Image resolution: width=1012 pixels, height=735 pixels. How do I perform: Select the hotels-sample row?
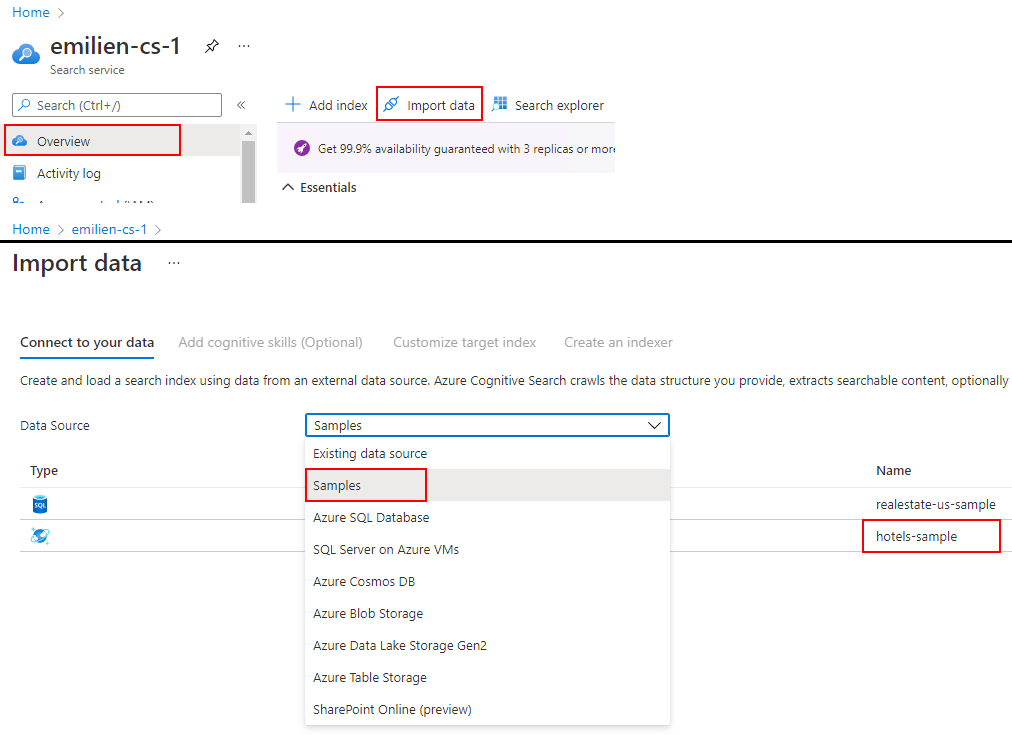click(x=516, y=536)
